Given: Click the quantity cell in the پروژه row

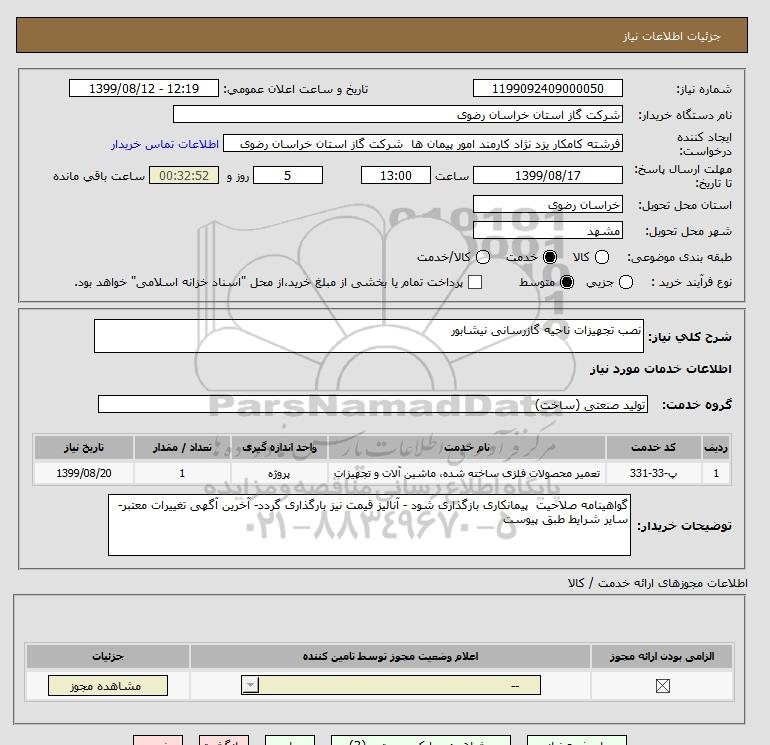Looking at the screenshot, I should 182,473.
